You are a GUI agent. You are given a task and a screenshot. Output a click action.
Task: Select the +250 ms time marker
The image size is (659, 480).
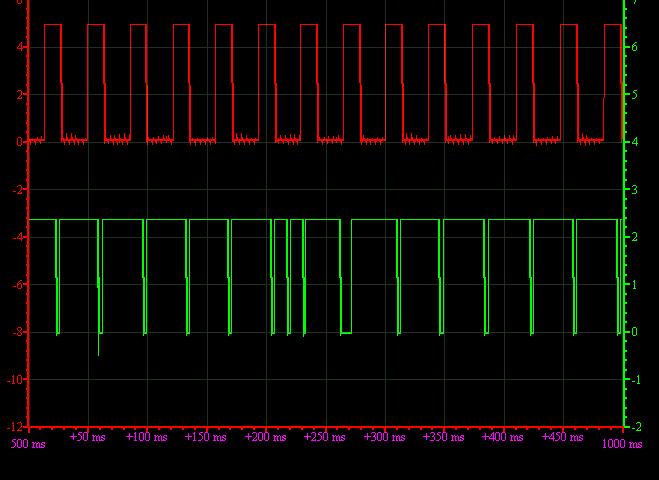320,437
